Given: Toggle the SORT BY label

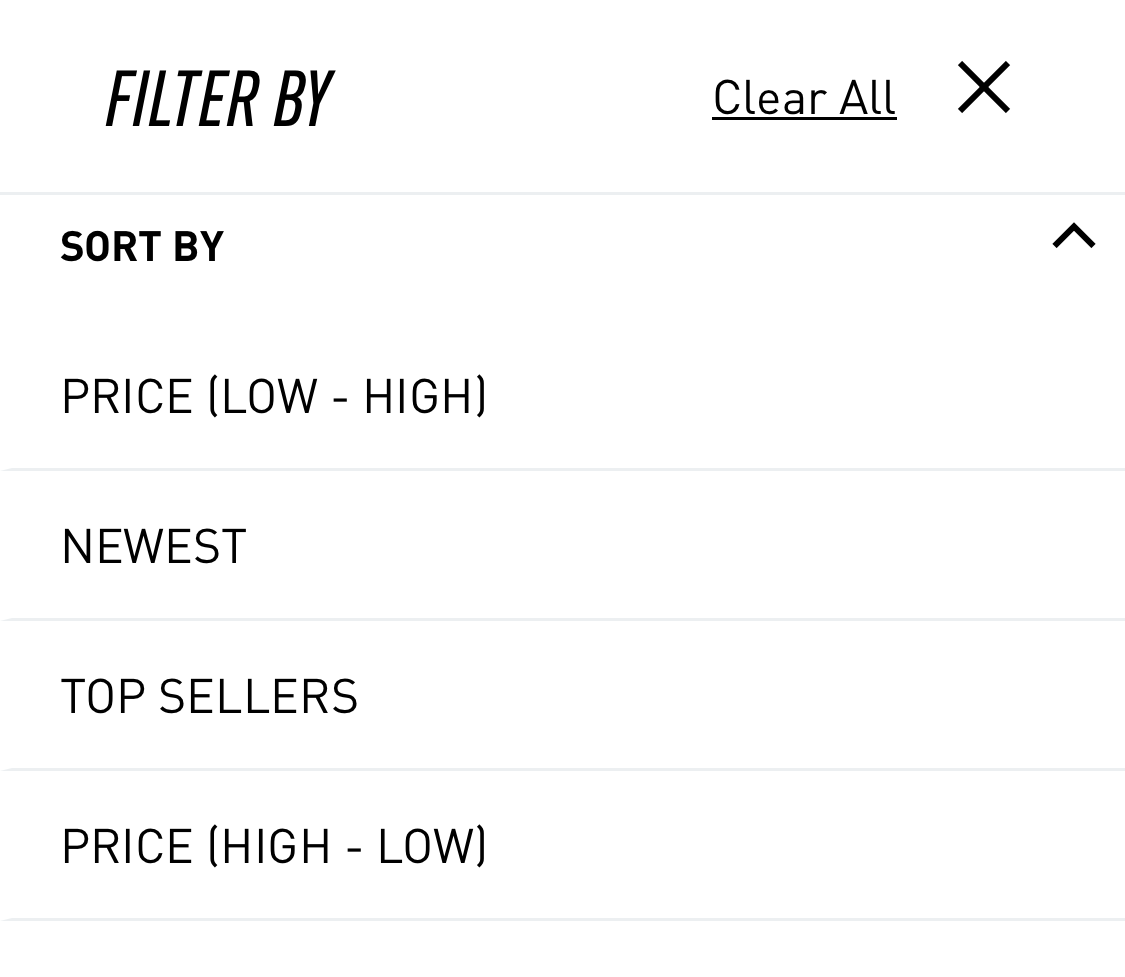Looking at the screenshot, I should (x=142, y=246).
